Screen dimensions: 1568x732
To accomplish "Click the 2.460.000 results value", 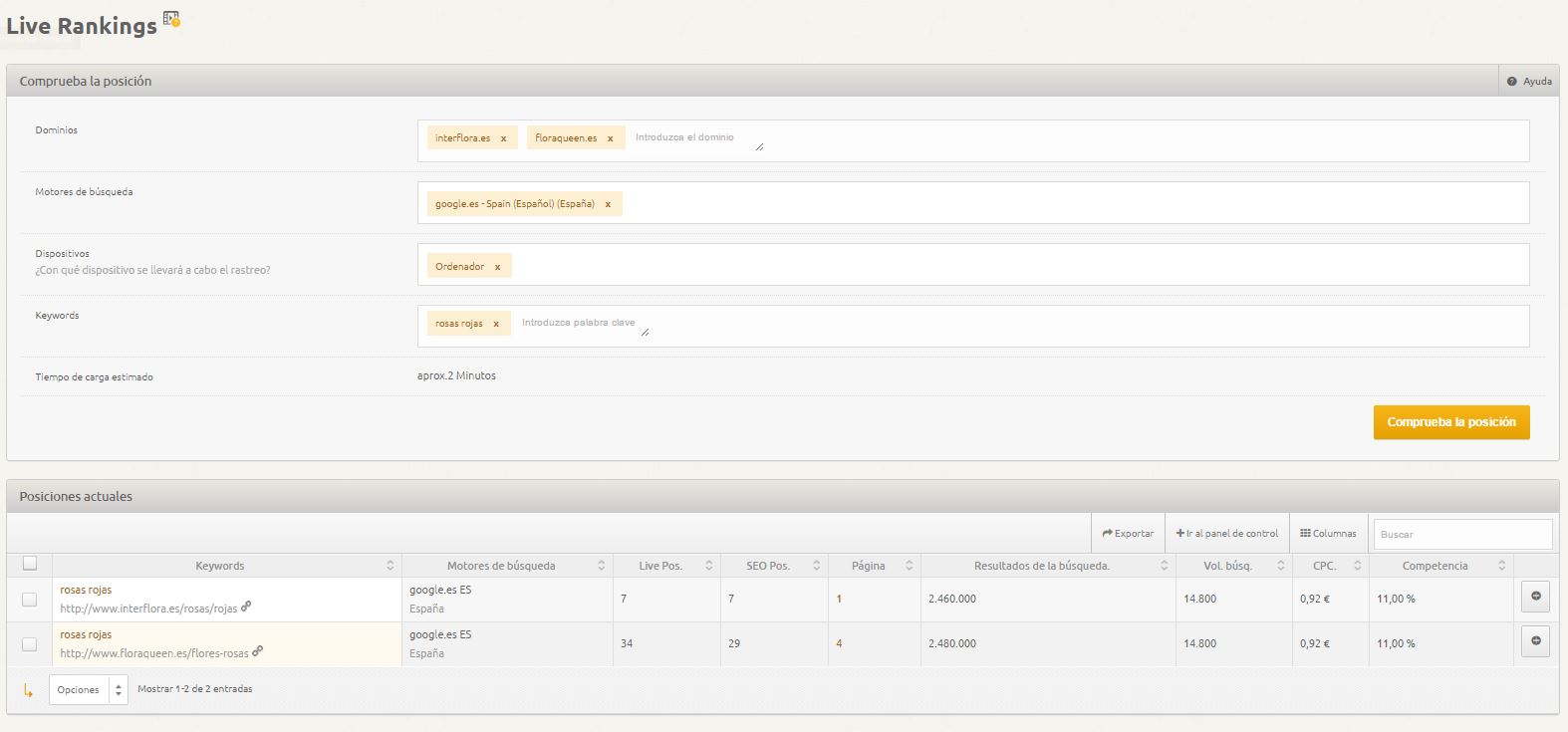I will point(952,599).
